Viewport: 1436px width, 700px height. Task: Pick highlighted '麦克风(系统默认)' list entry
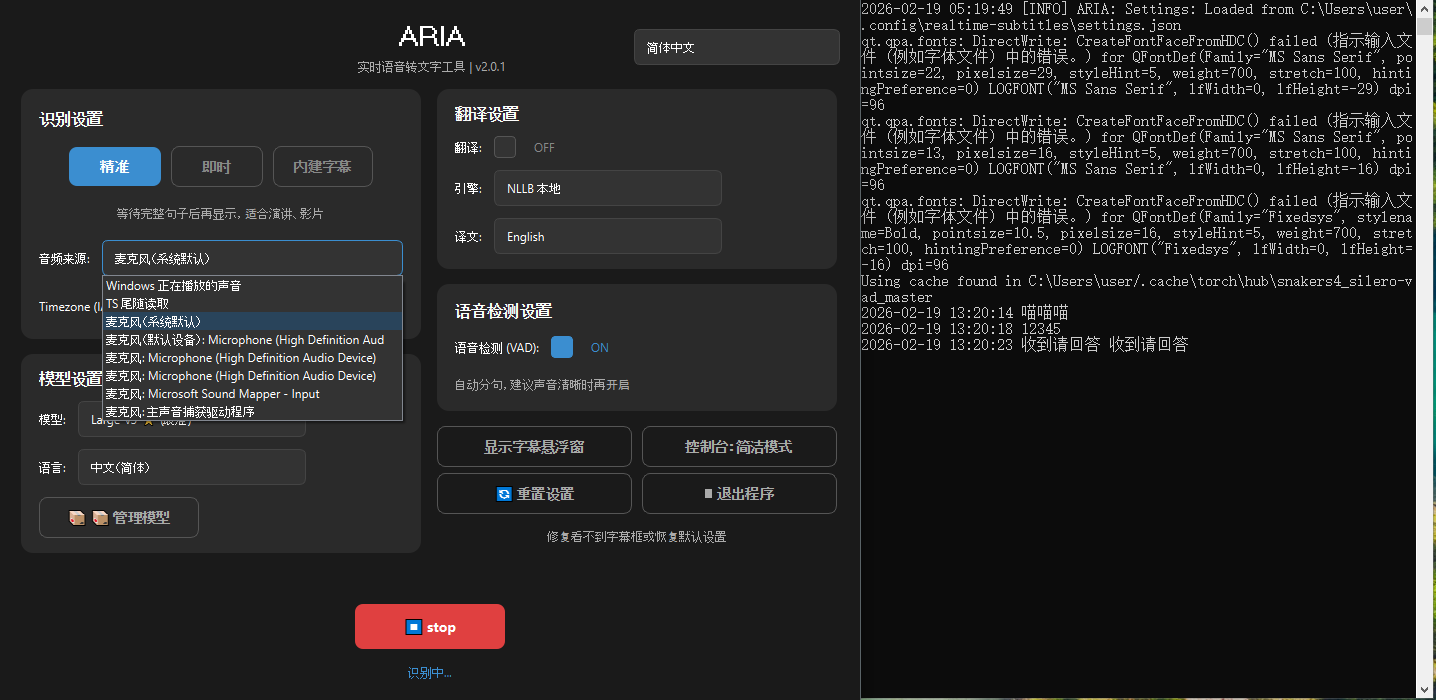coord(252,322)
